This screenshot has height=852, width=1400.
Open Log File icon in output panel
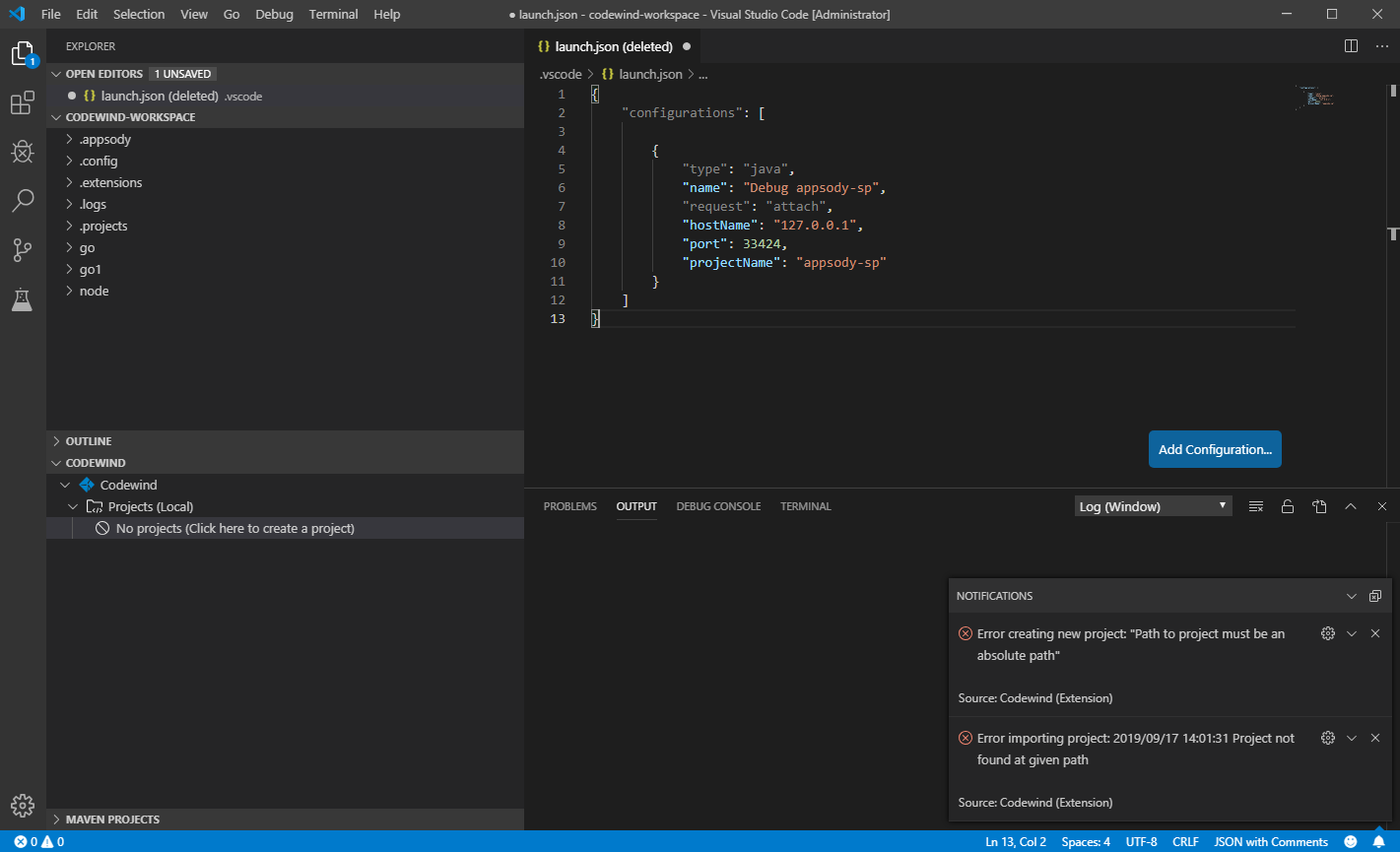pos(1319,505)
